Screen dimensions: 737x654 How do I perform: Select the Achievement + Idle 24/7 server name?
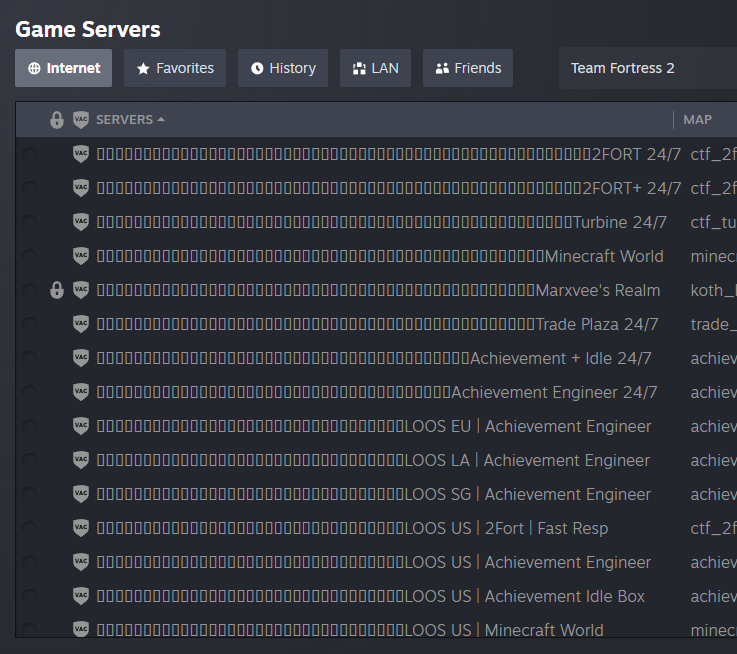[374, 358]
